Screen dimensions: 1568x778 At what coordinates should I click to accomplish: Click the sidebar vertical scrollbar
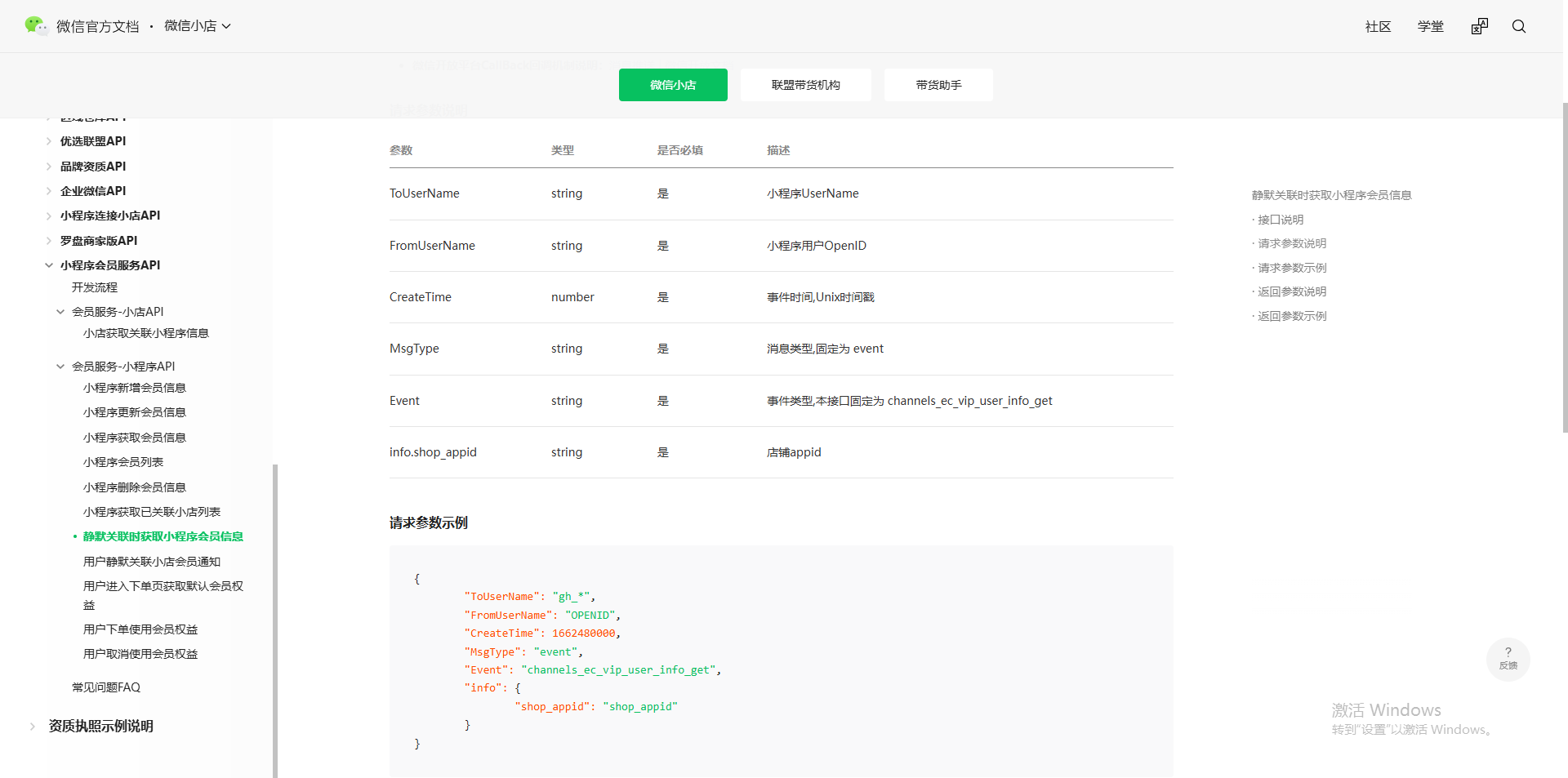(275, 620)
